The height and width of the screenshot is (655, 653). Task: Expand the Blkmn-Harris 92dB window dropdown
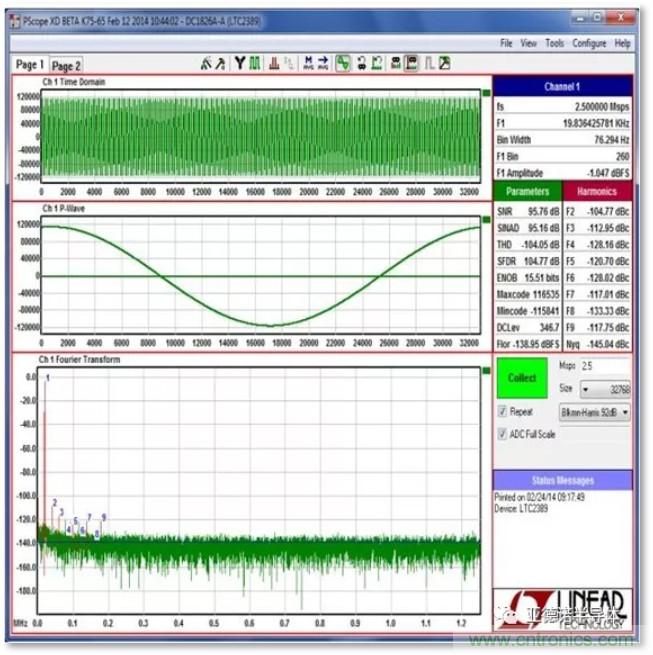(598, 412)
